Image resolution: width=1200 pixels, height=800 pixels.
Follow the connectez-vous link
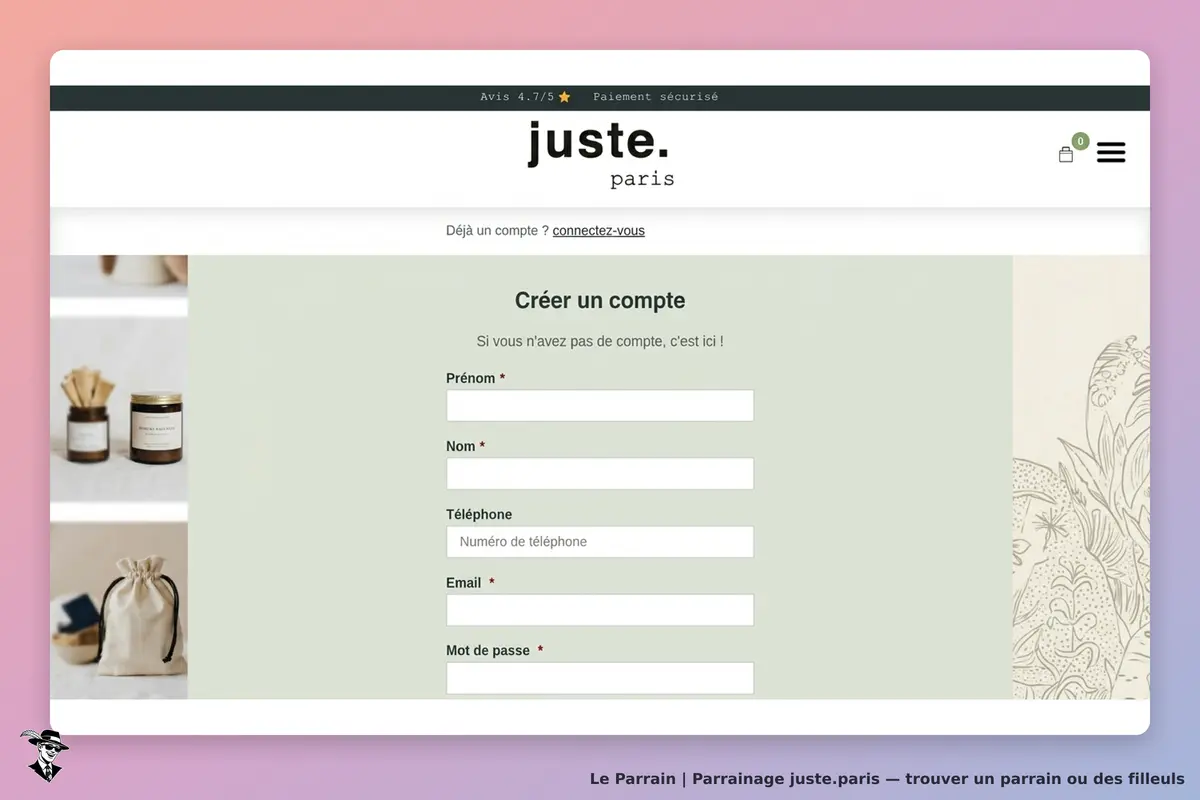pos(599,231)
